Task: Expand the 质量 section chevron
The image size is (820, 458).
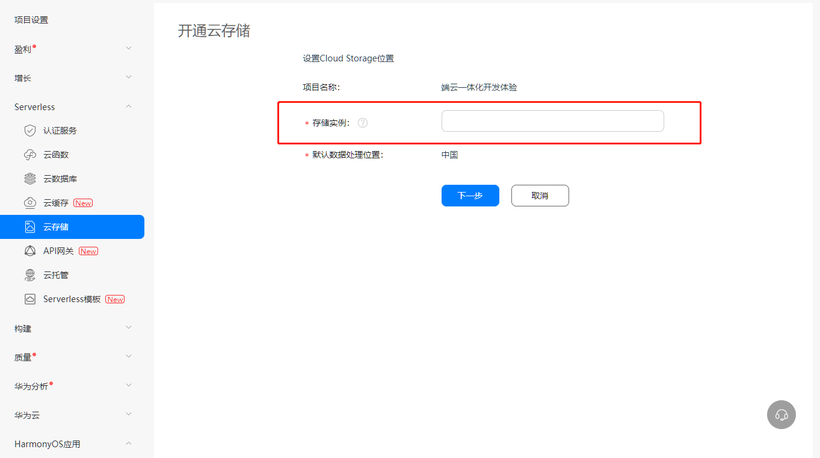Action: pos(129,357)
